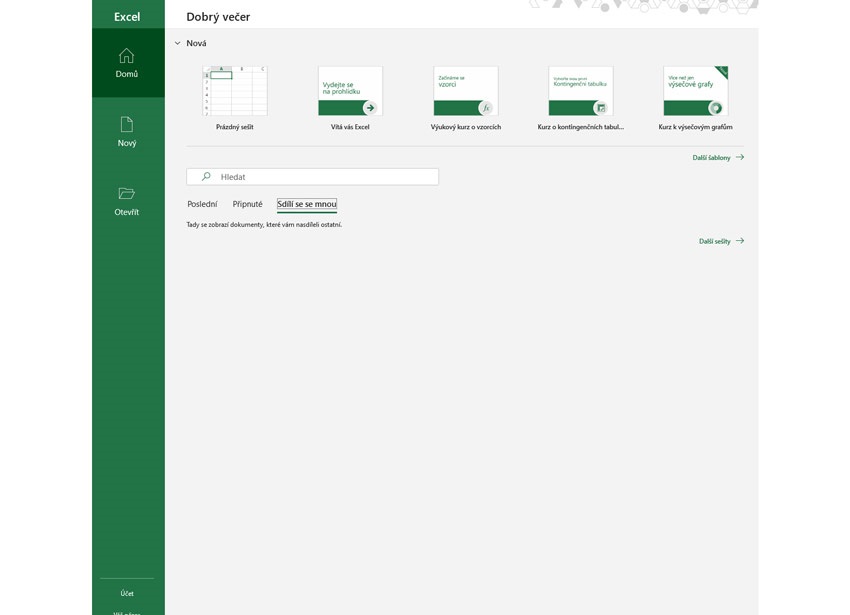
Task: Switch to the Připnuté tab
Action: pyautogui.click(x=248, y=203)
